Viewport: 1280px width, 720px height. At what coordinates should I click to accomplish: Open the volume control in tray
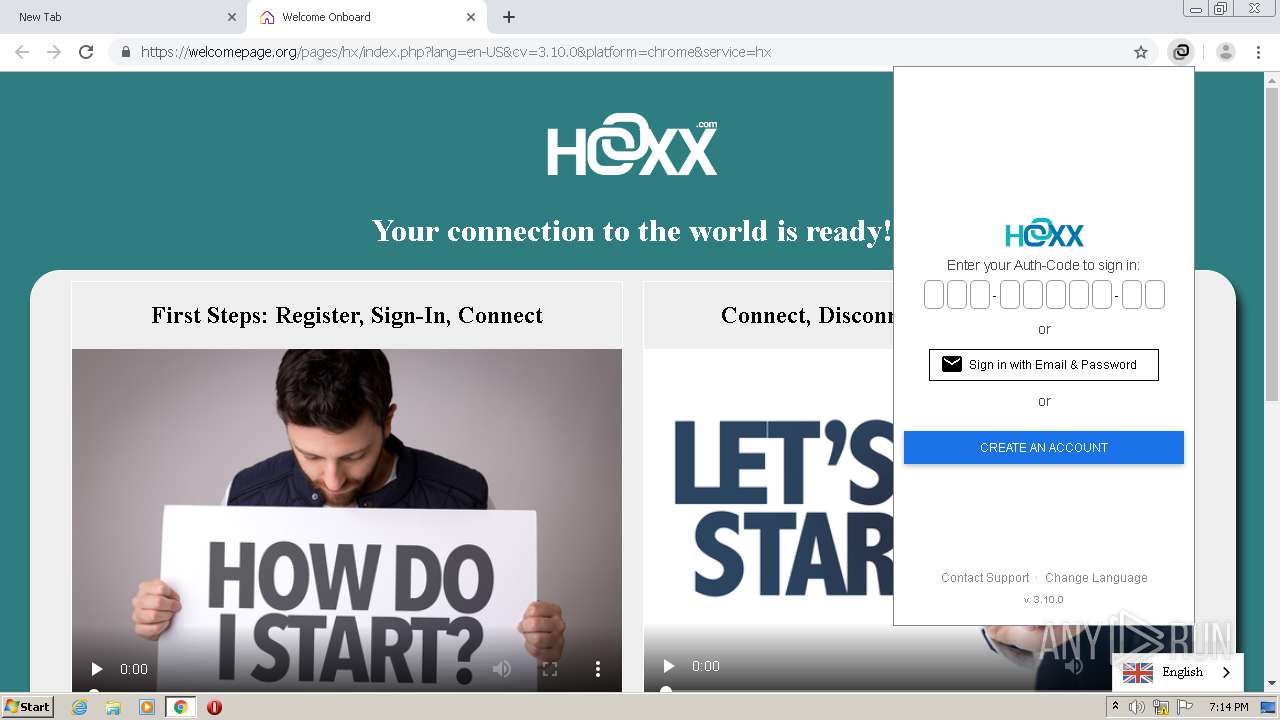[x=1137, y=707]
